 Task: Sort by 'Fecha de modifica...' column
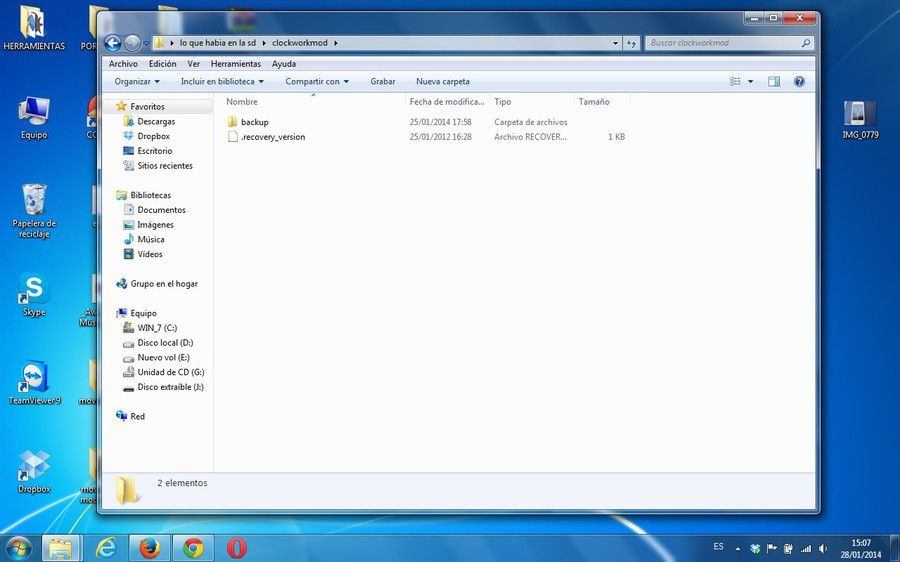pos(447,102)
